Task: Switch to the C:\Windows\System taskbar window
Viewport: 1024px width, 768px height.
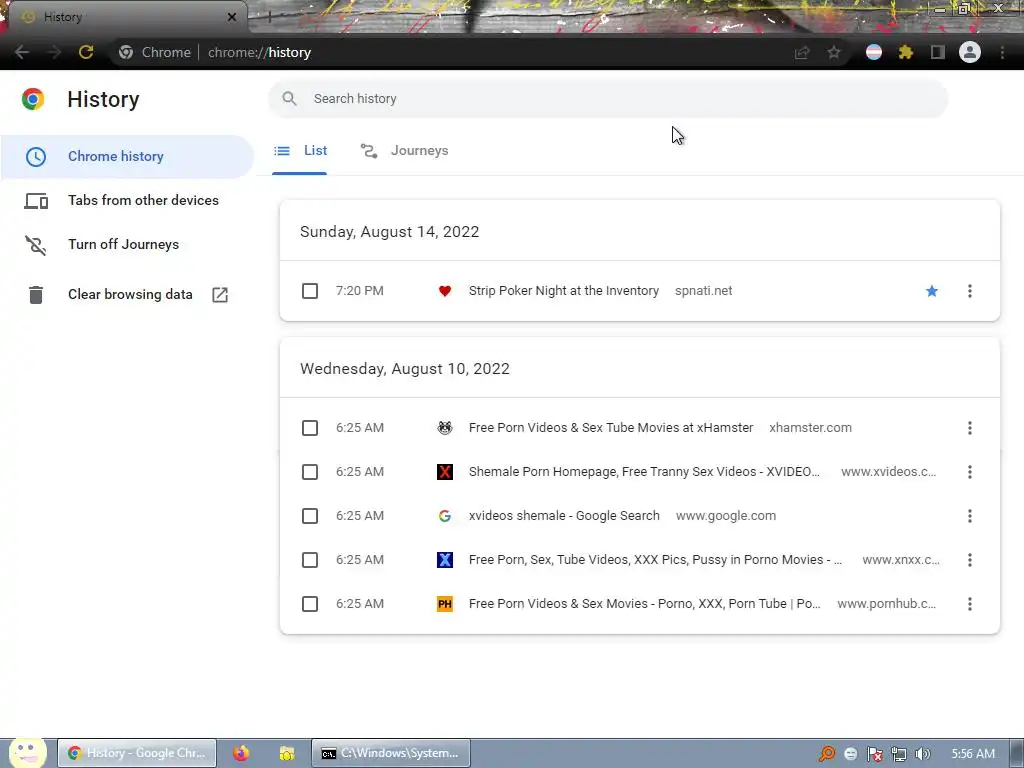Action: [391, 753]
